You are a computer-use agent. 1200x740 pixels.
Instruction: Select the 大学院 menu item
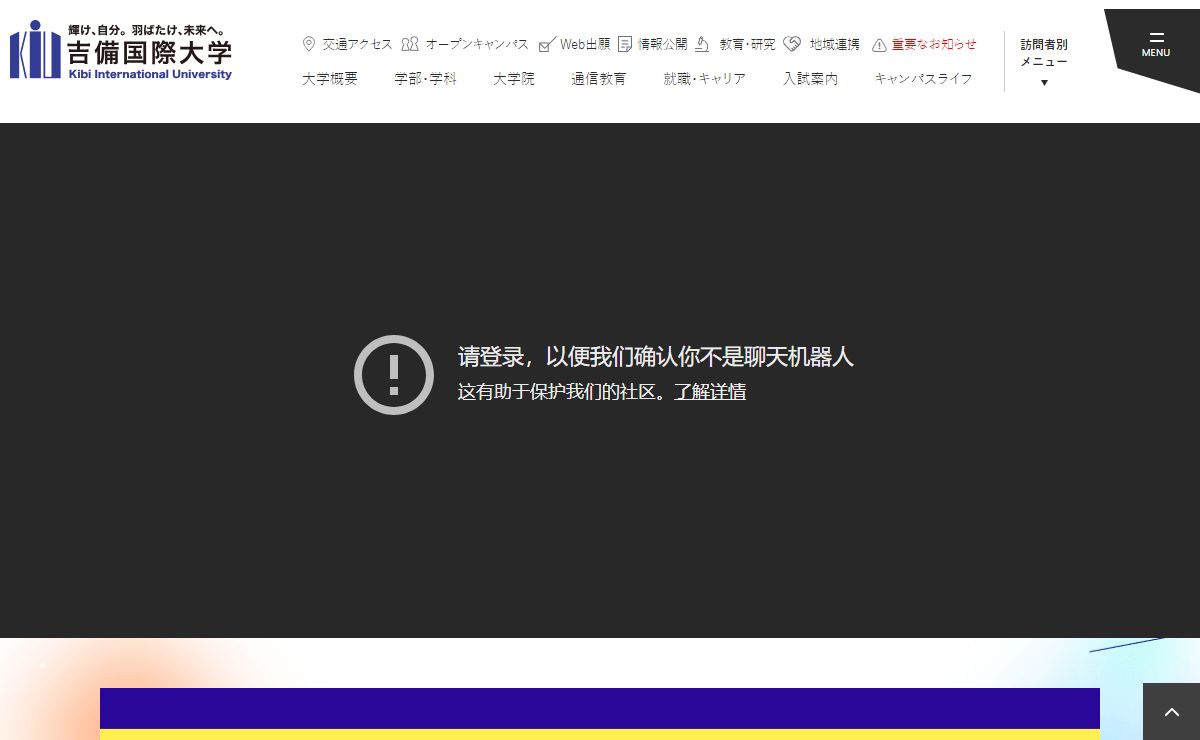coord(514,79)
